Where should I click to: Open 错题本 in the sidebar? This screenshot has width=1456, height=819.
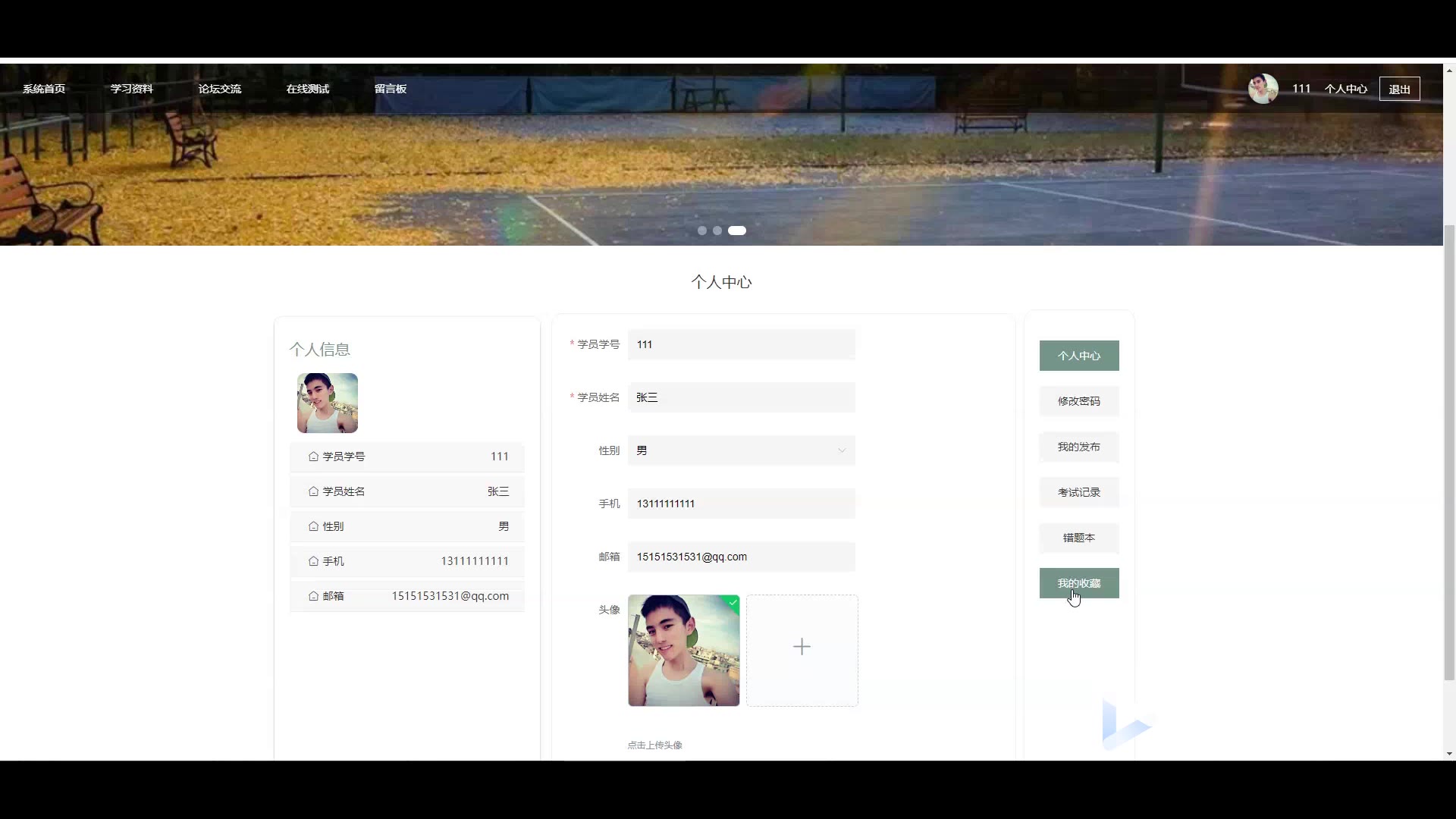point(1079,538)
